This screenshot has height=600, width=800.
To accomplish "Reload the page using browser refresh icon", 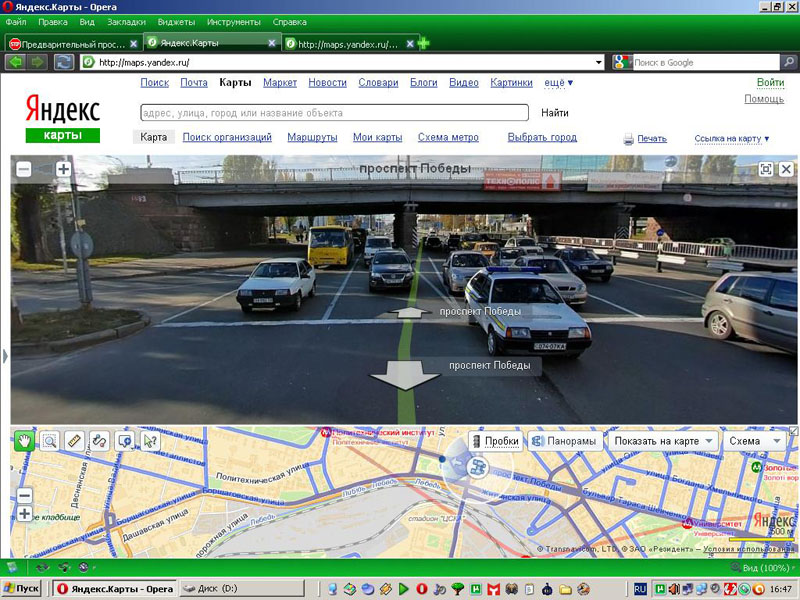I will pos(64,62).
